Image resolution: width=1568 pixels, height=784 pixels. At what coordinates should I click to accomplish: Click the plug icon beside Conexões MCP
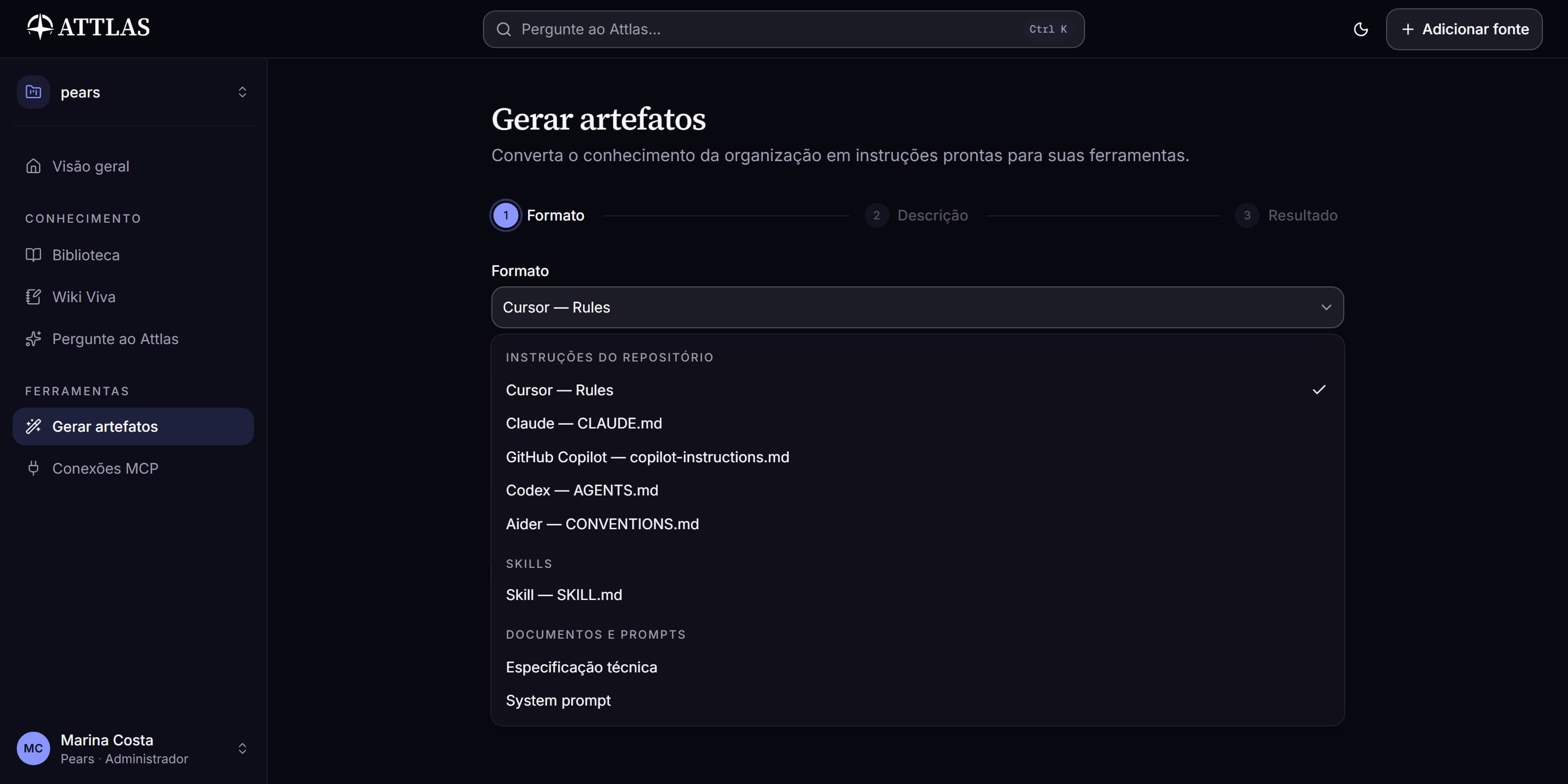[33, 469]
